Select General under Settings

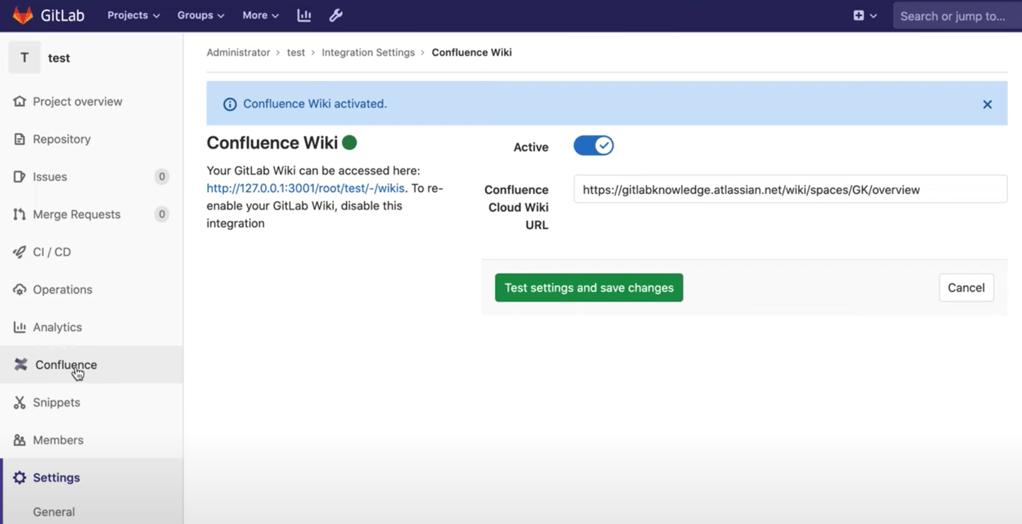click(54, 512)
